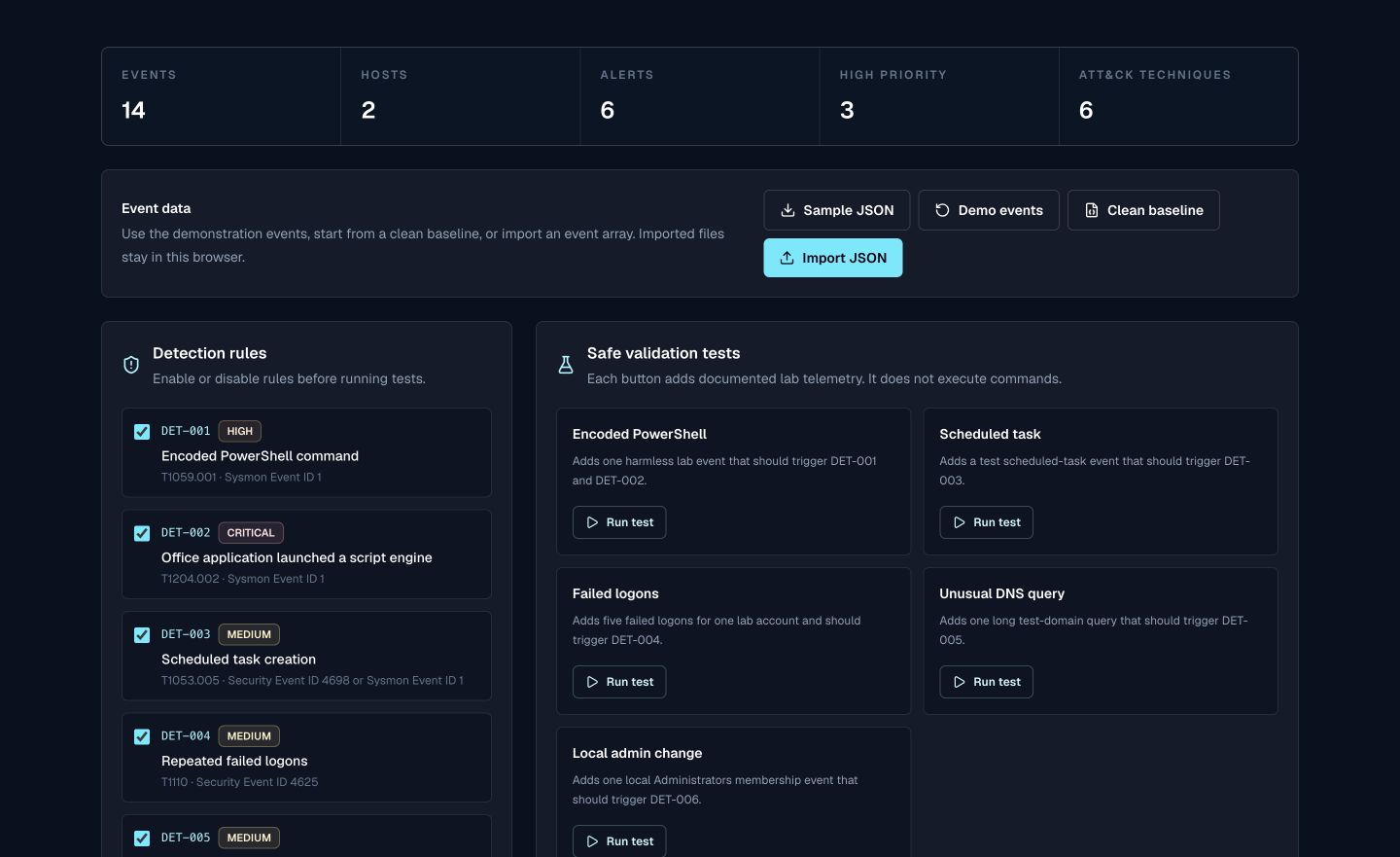Select the High Priority stat card
Screen dimensions: 1400x857
pos(939,96)
